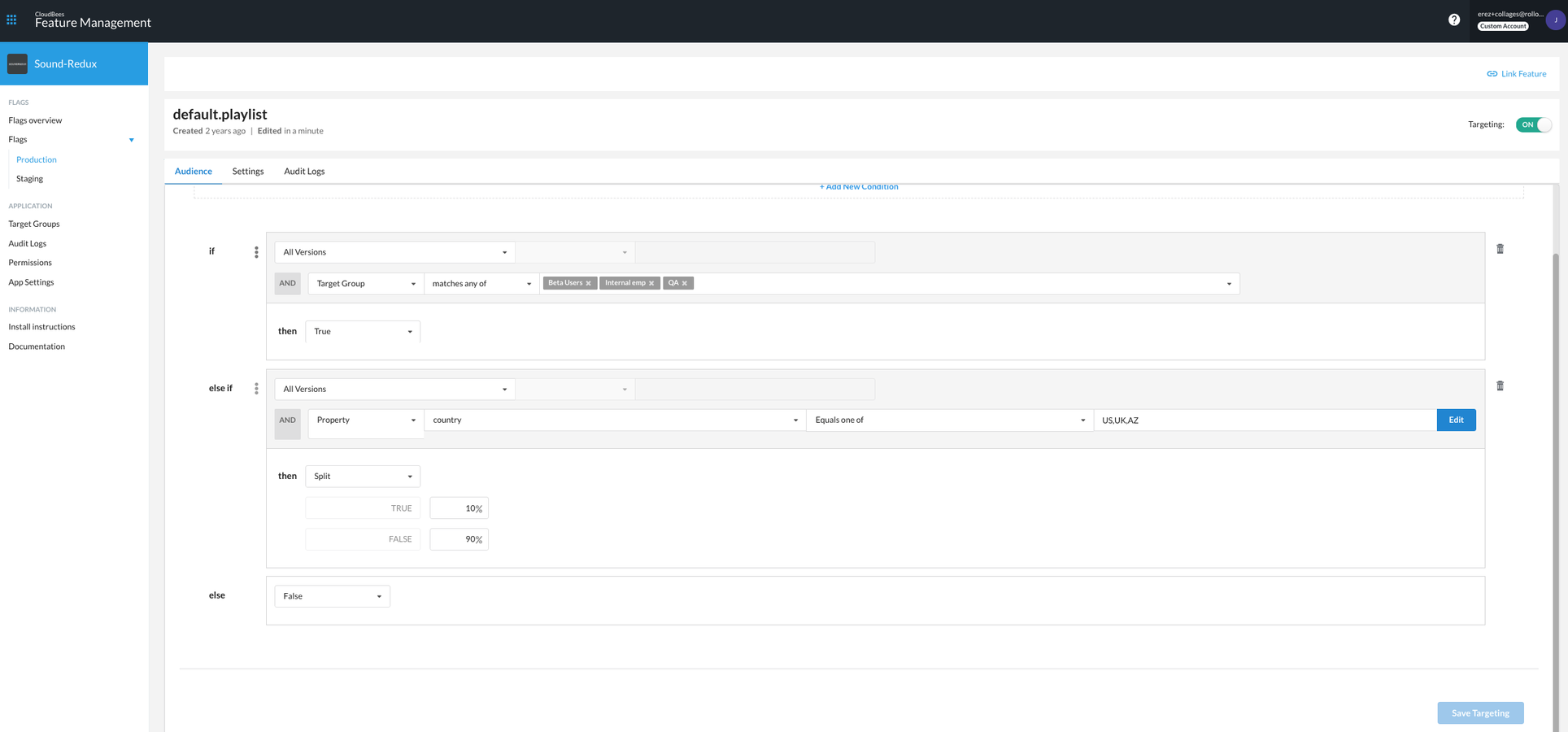
Task: Open the Property type dropdown
Action: click(366, 420)
